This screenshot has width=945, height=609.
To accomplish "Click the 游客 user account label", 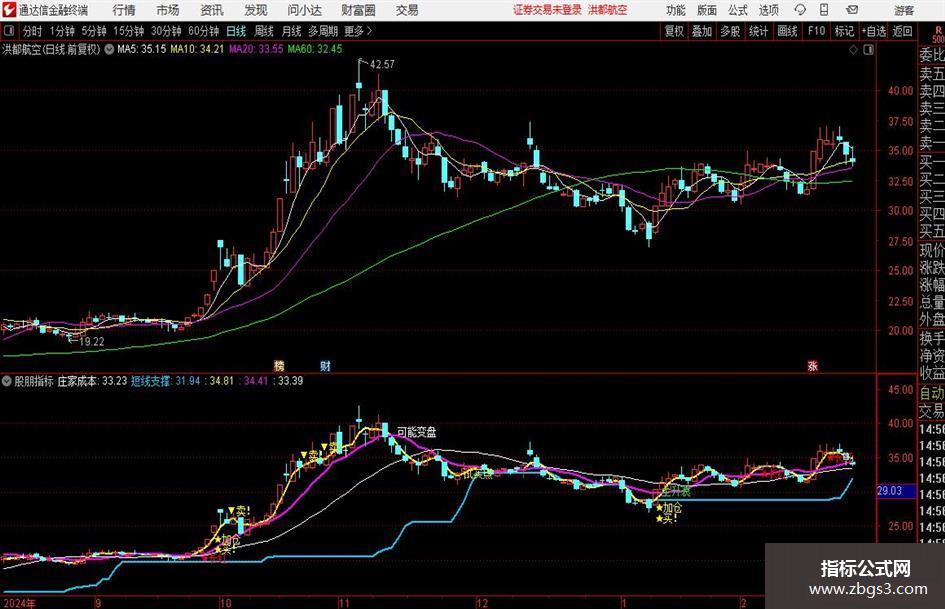I will [904, 10].
